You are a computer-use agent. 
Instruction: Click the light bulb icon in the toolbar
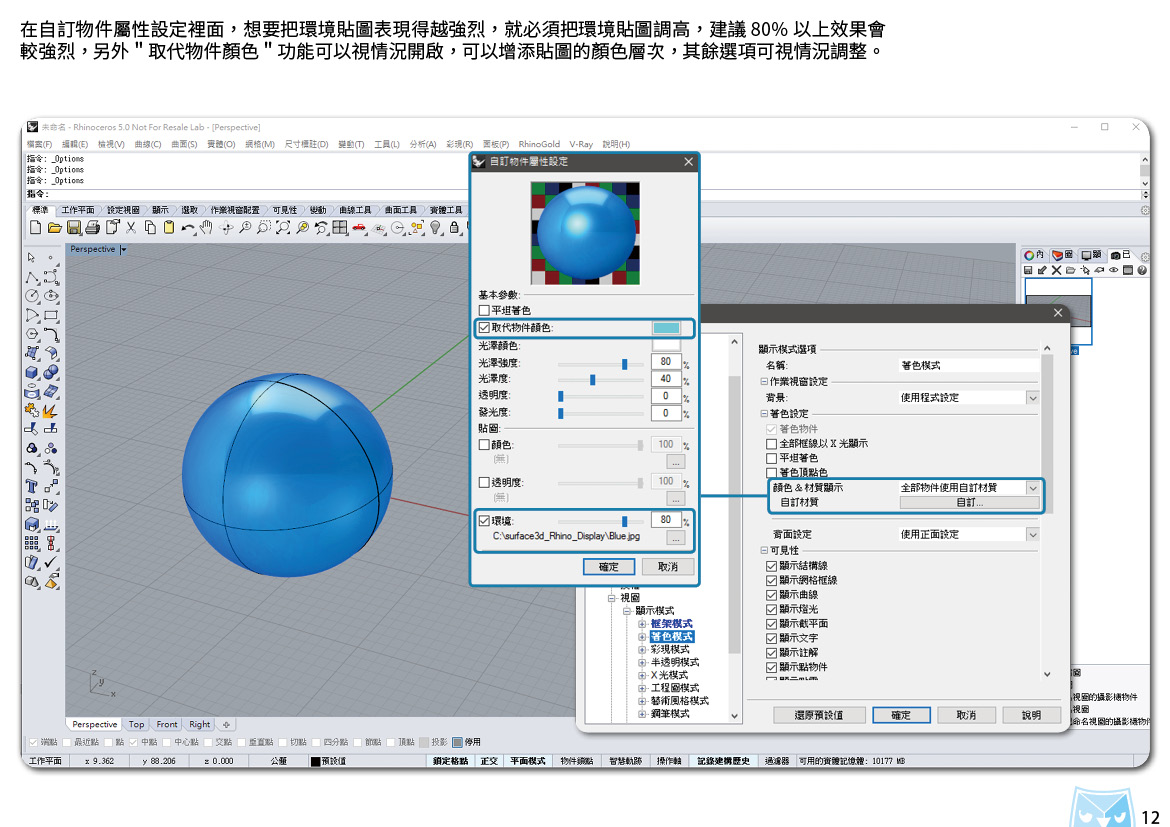436,228
